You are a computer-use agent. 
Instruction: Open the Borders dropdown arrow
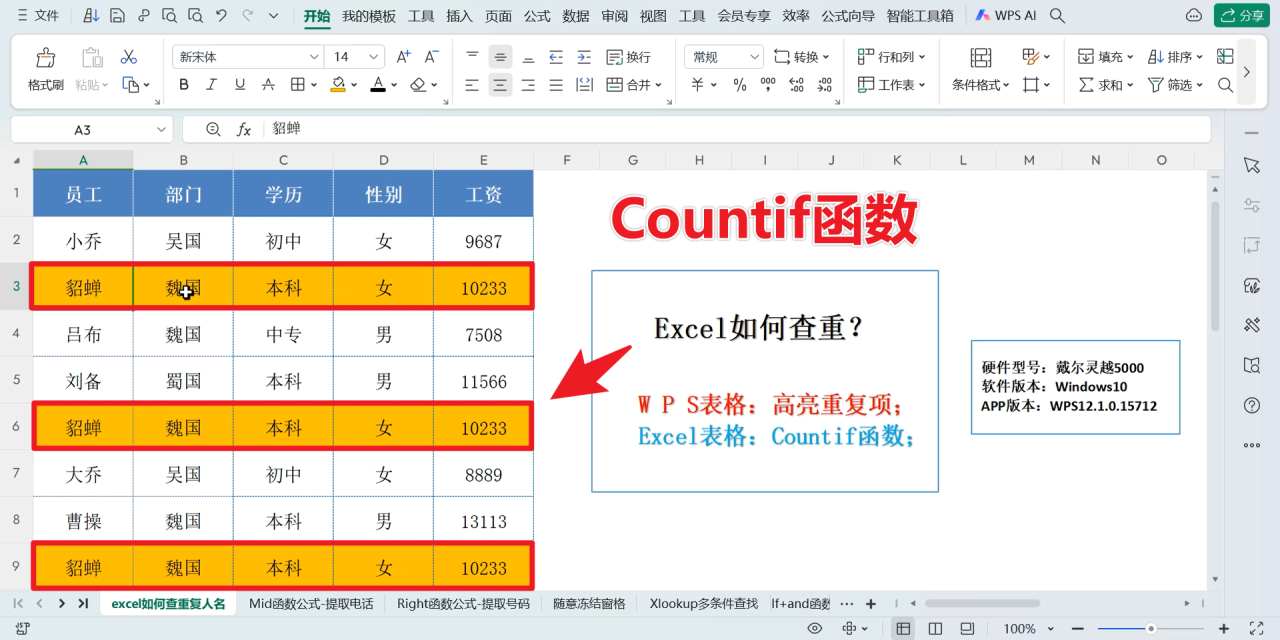point(314,85)
